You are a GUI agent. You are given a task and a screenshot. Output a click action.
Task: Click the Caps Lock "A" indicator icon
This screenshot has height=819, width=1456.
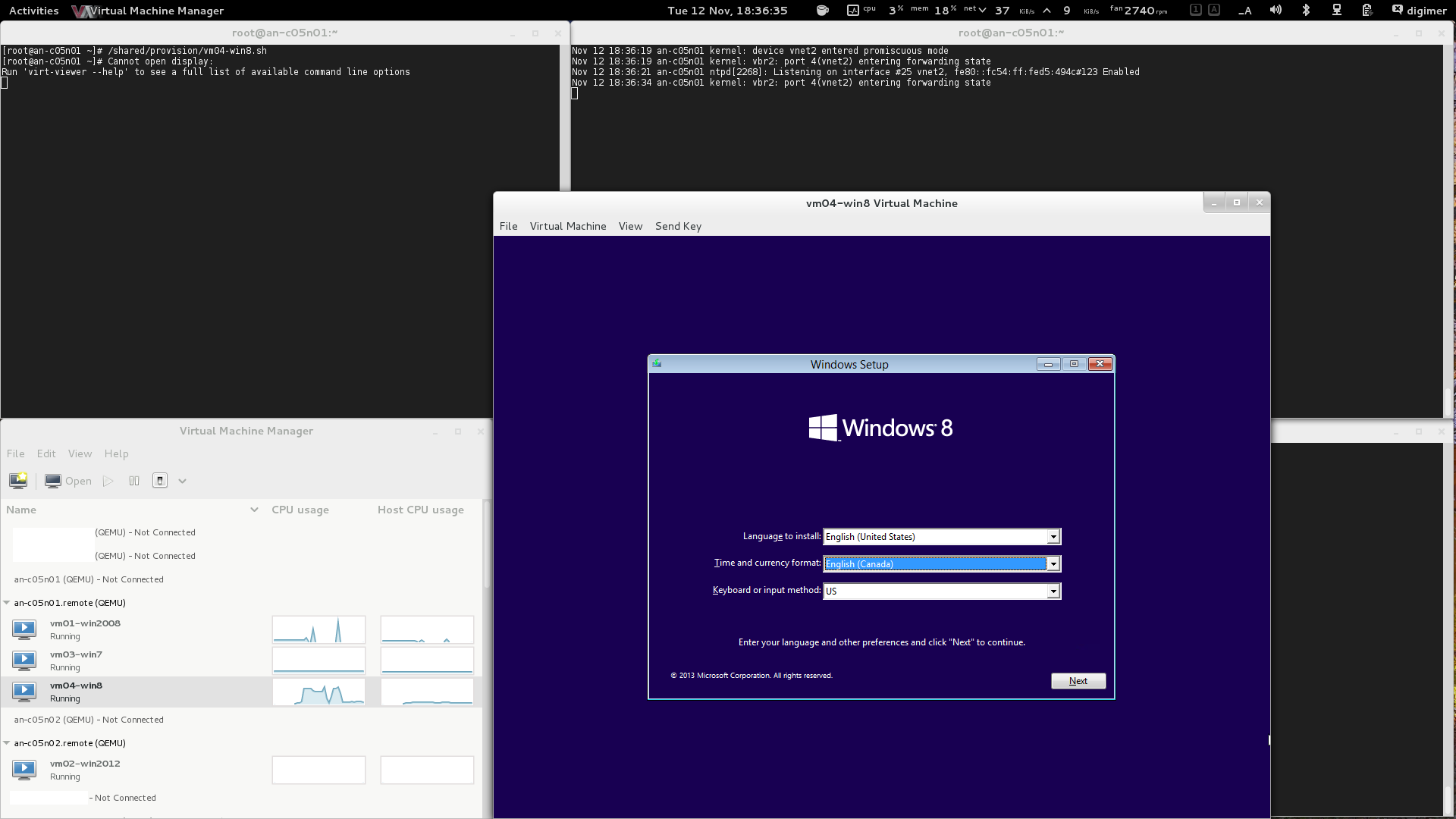tap(1214, 10)
